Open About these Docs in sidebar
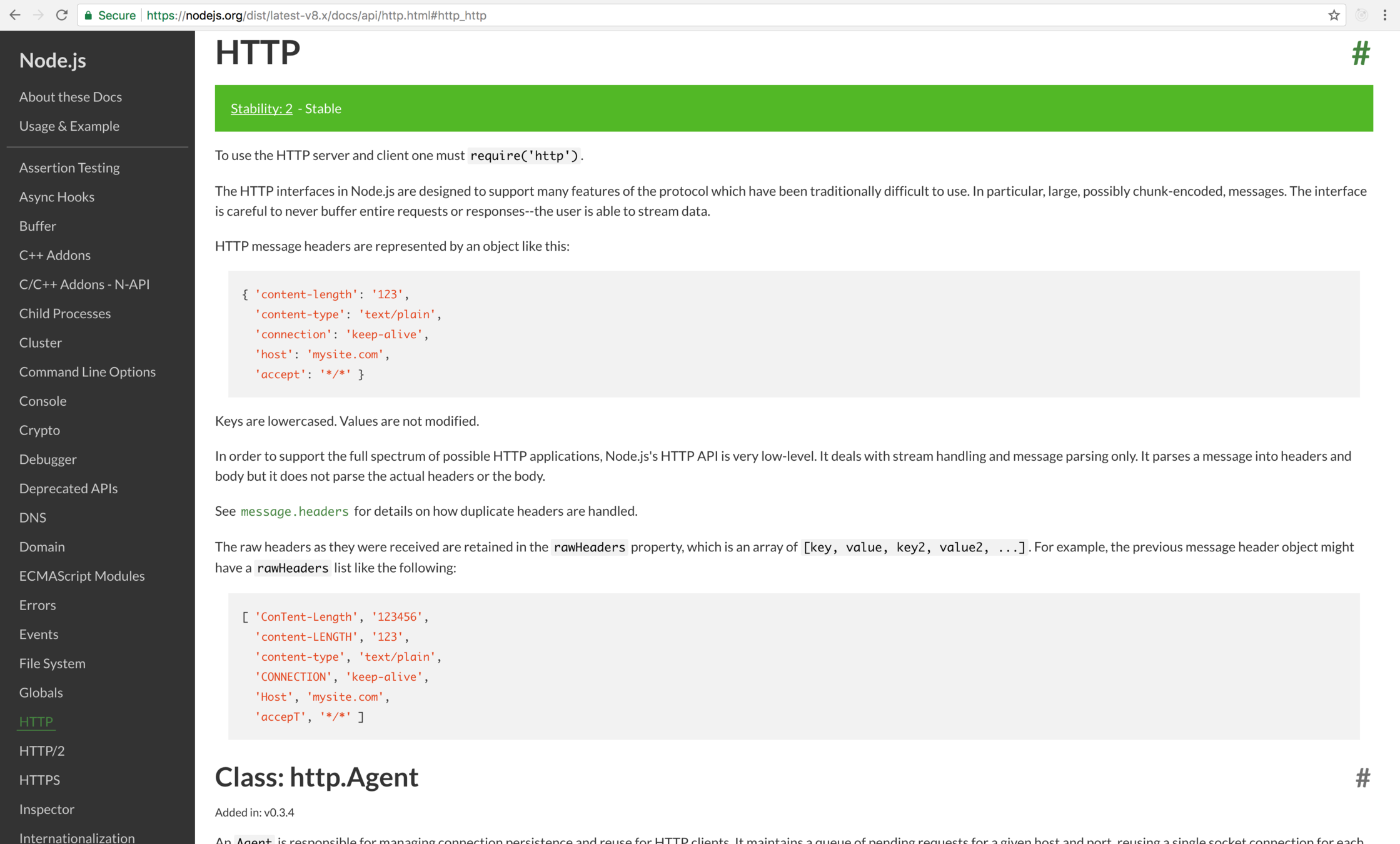The width and height of the screenshot is (1400, 844). point(71,97)
